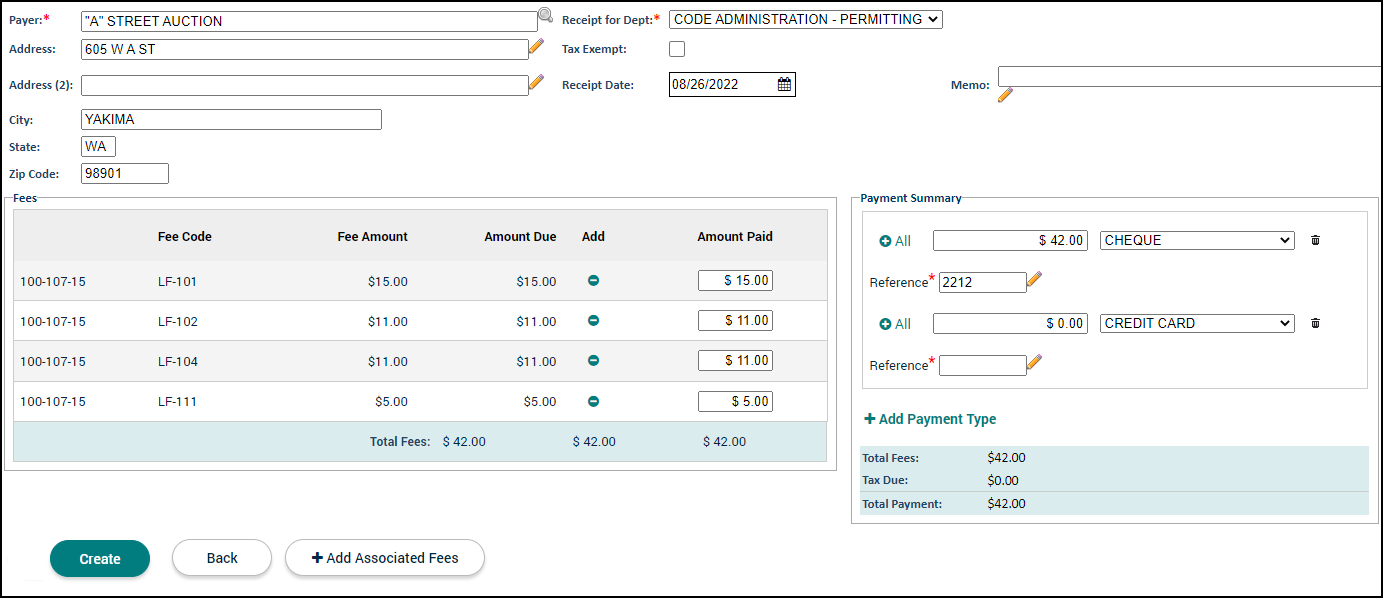Click Amount Paid field for LF-102
This screenshot has width=1383, height=598.
pyautogui.click(x=735, y=321)
